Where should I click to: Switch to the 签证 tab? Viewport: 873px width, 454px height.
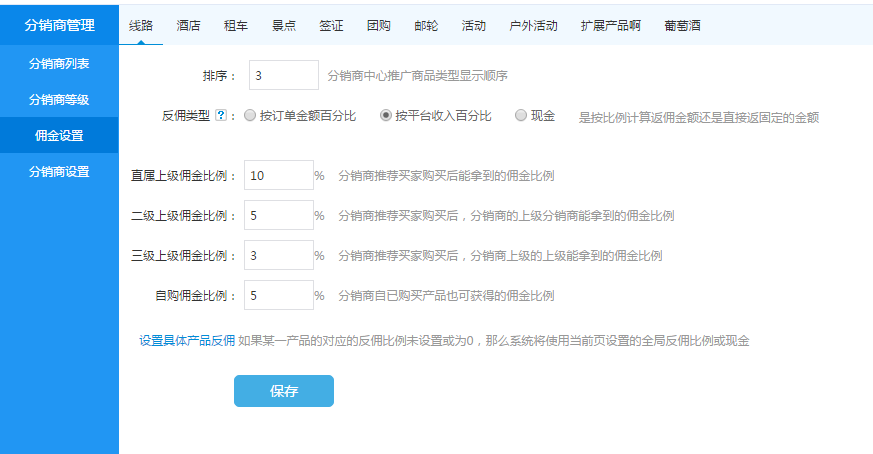[x=331, y=25]
